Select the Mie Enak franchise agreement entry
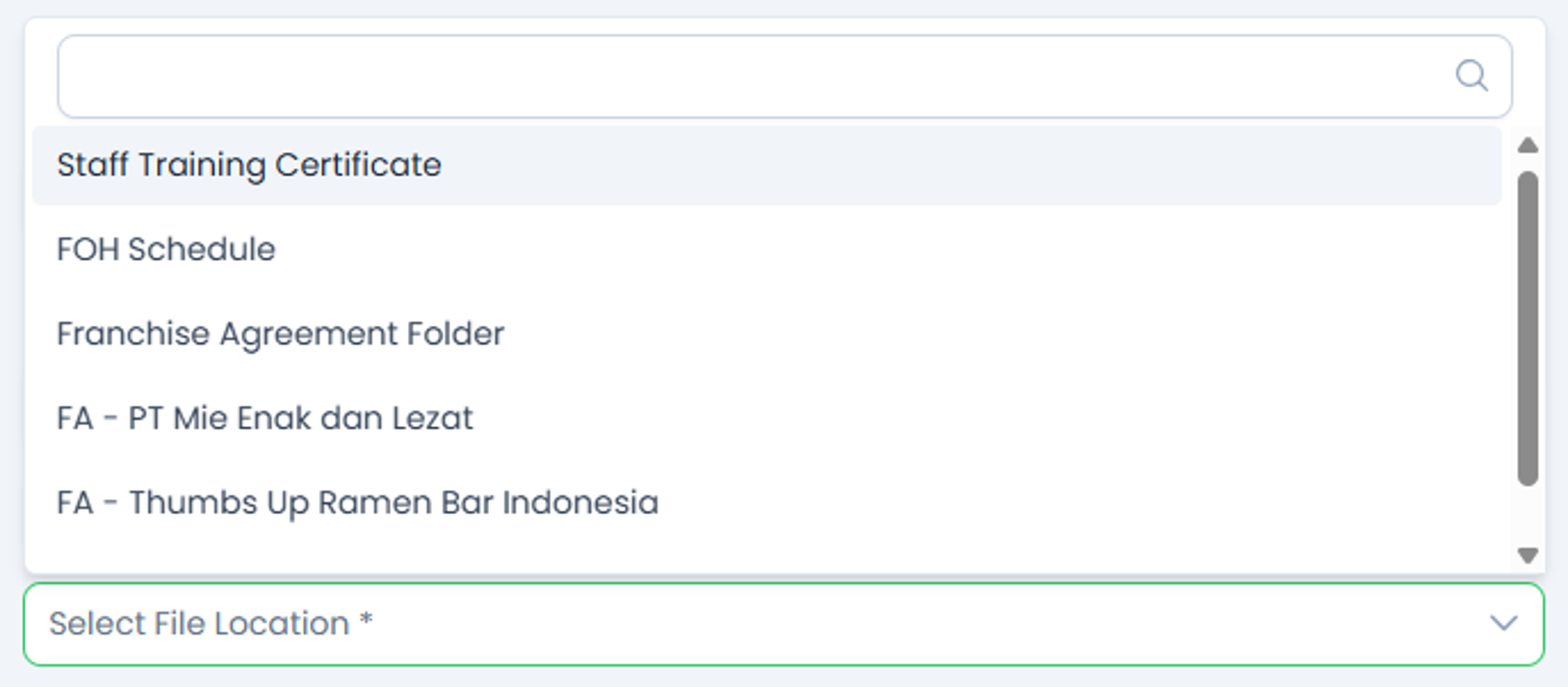 point(264,418)
